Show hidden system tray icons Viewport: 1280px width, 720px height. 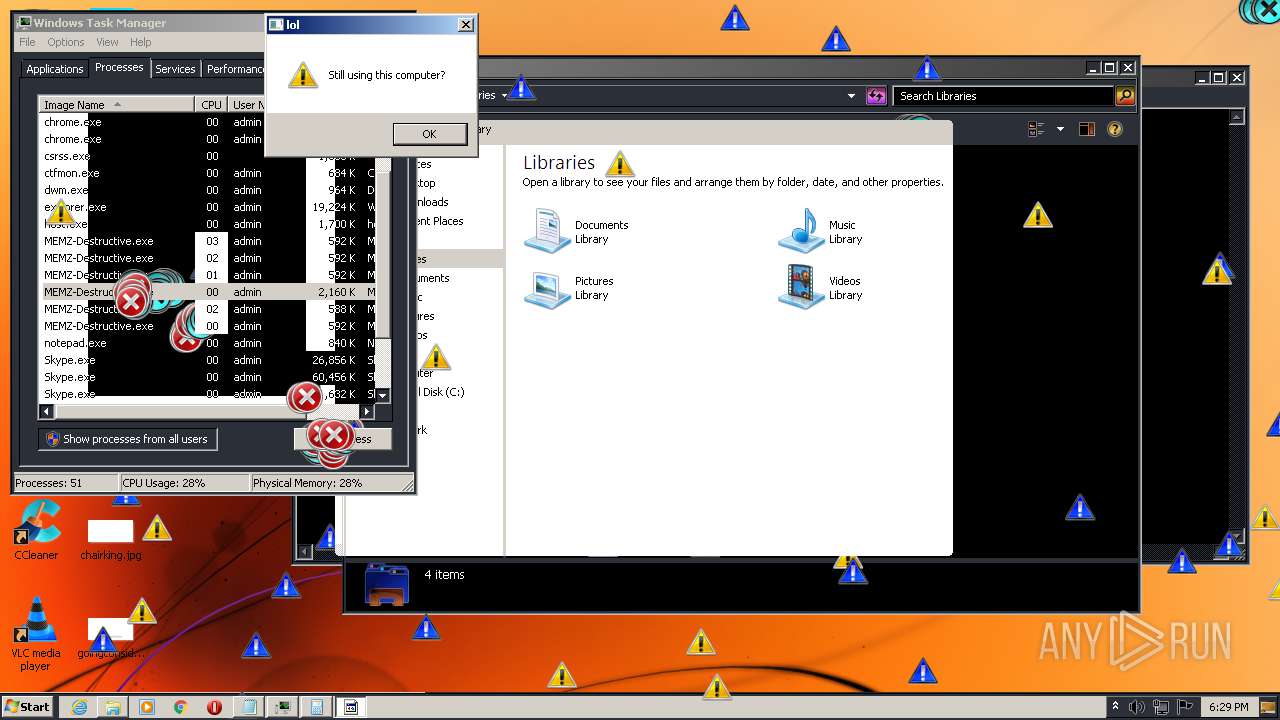pyautogui.click(x=1115, y=707)
